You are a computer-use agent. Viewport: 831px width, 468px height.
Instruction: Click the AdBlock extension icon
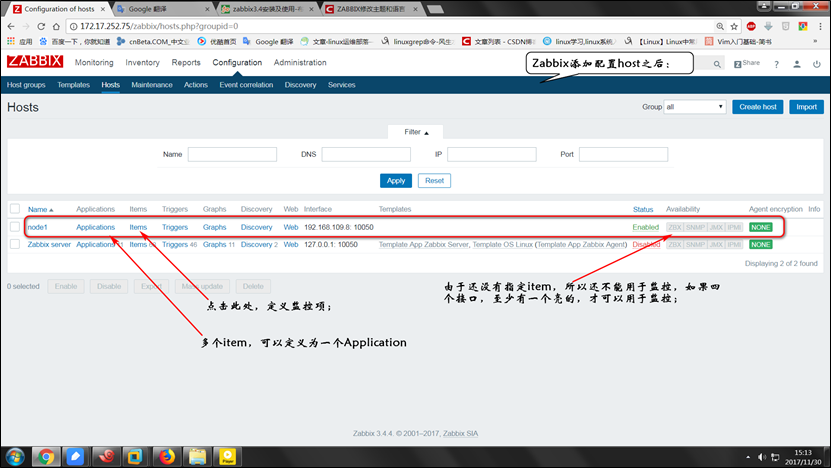(751, 26)
